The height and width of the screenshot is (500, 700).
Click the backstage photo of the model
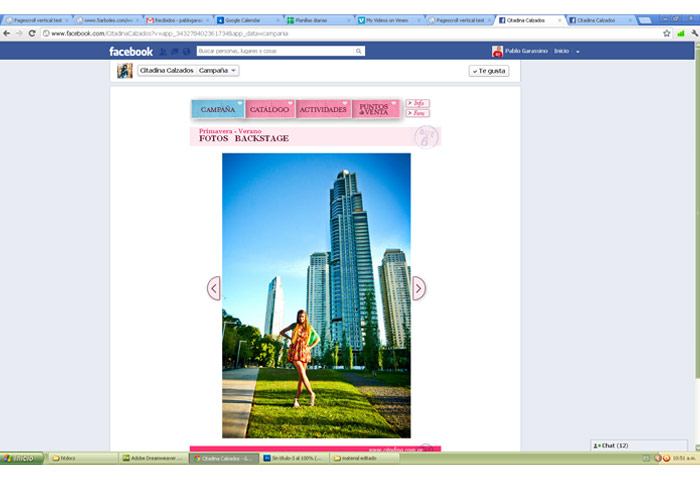point(317,296)
